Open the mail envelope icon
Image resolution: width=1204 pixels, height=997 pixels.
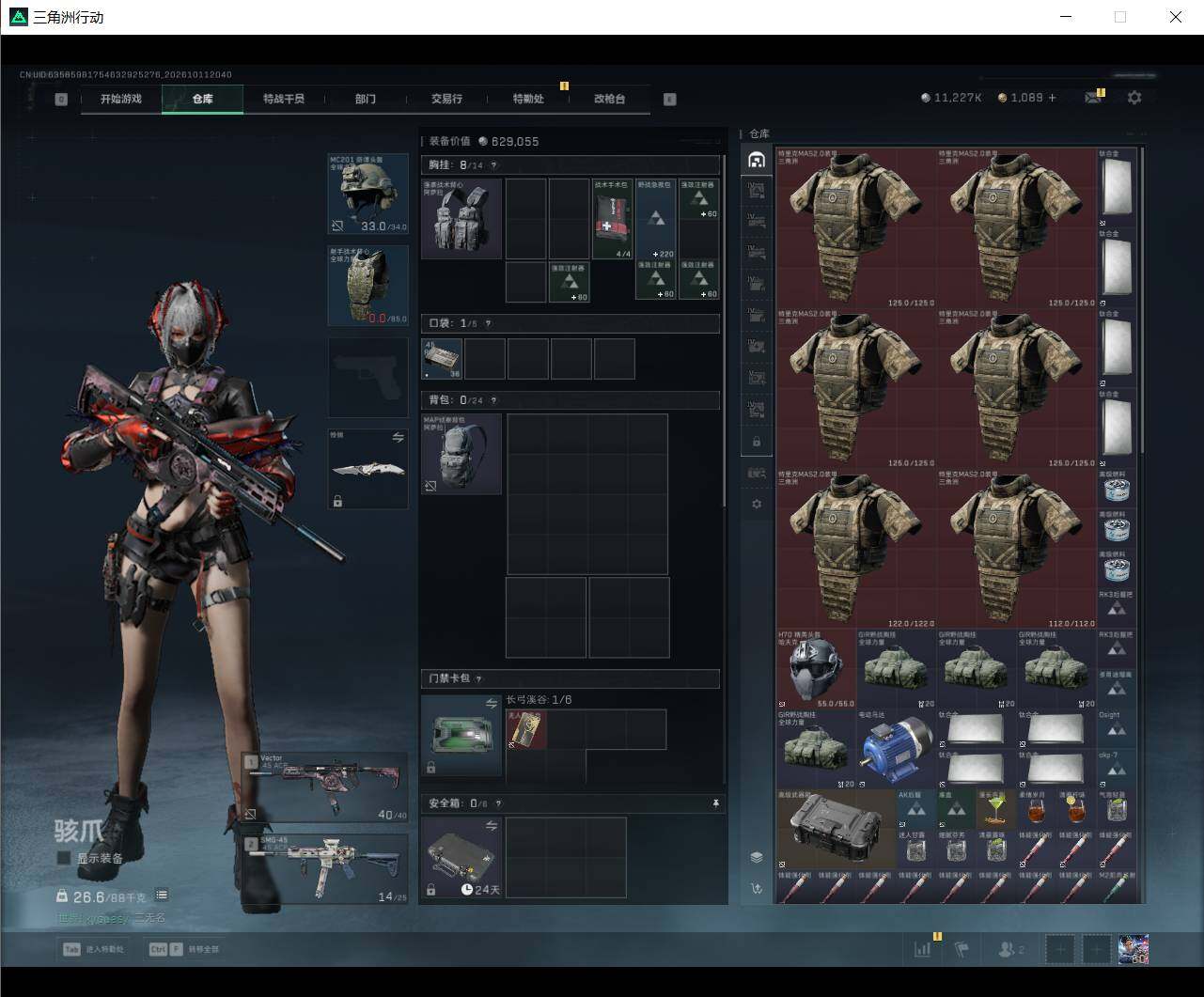click(x=1093, y=98)
